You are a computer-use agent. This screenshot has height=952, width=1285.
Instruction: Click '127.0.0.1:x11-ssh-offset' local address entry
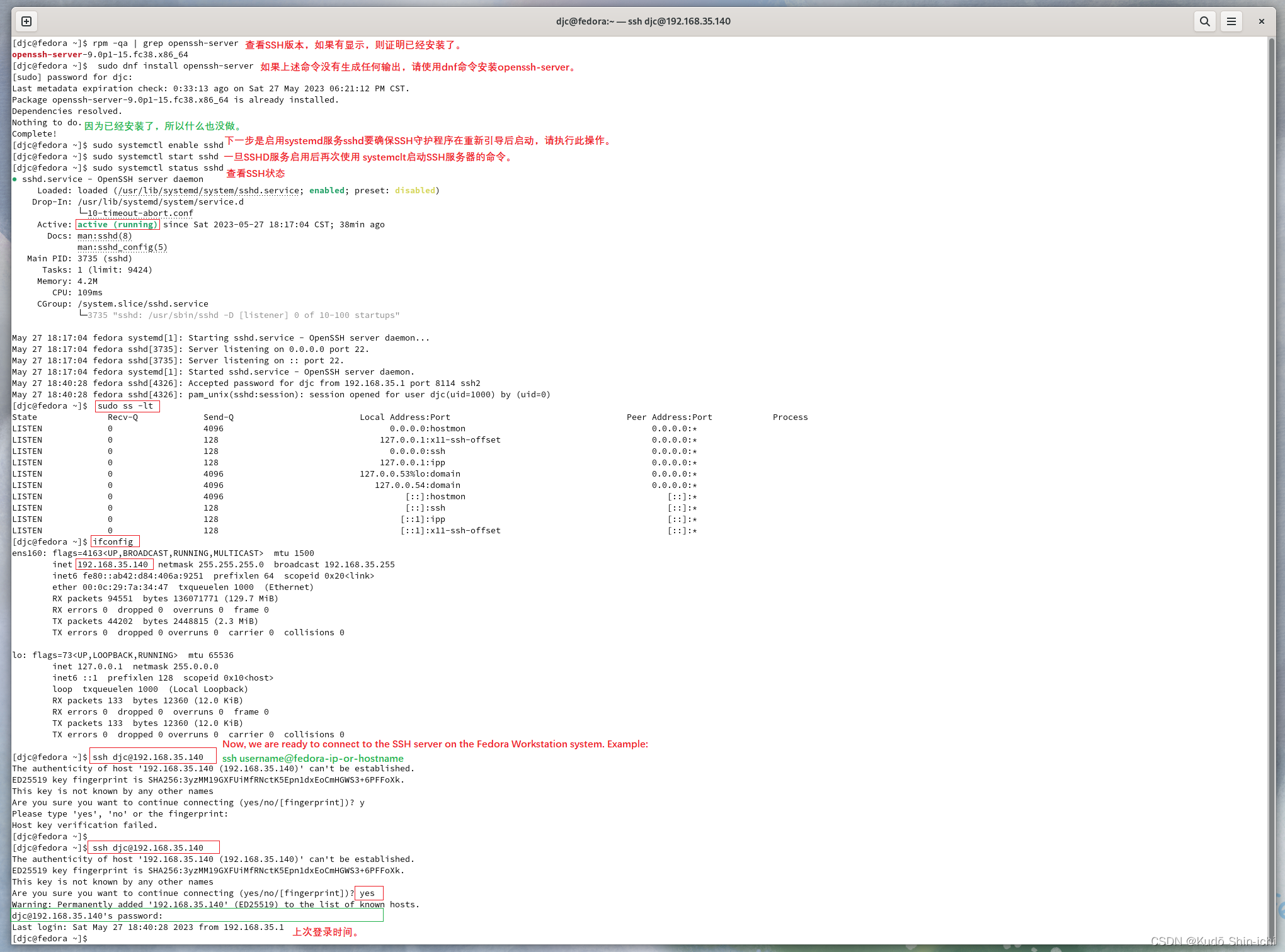[440, 440]
